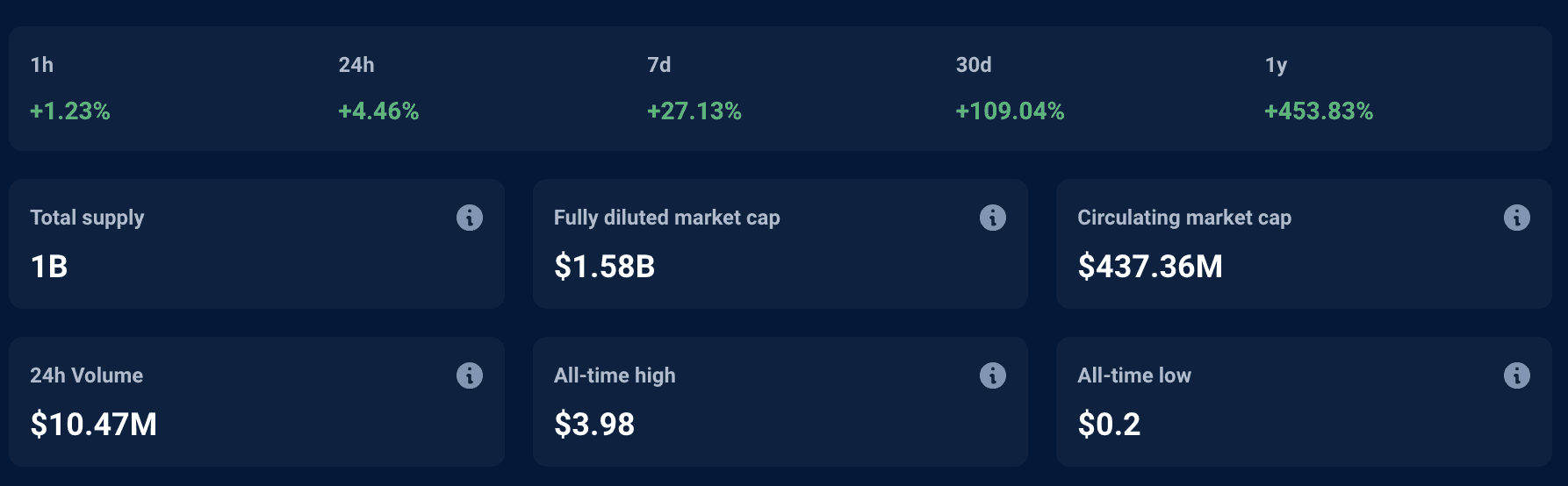Click the All-time high info icon
This screenshot has height=486, width=1568.
click(993, 375)
